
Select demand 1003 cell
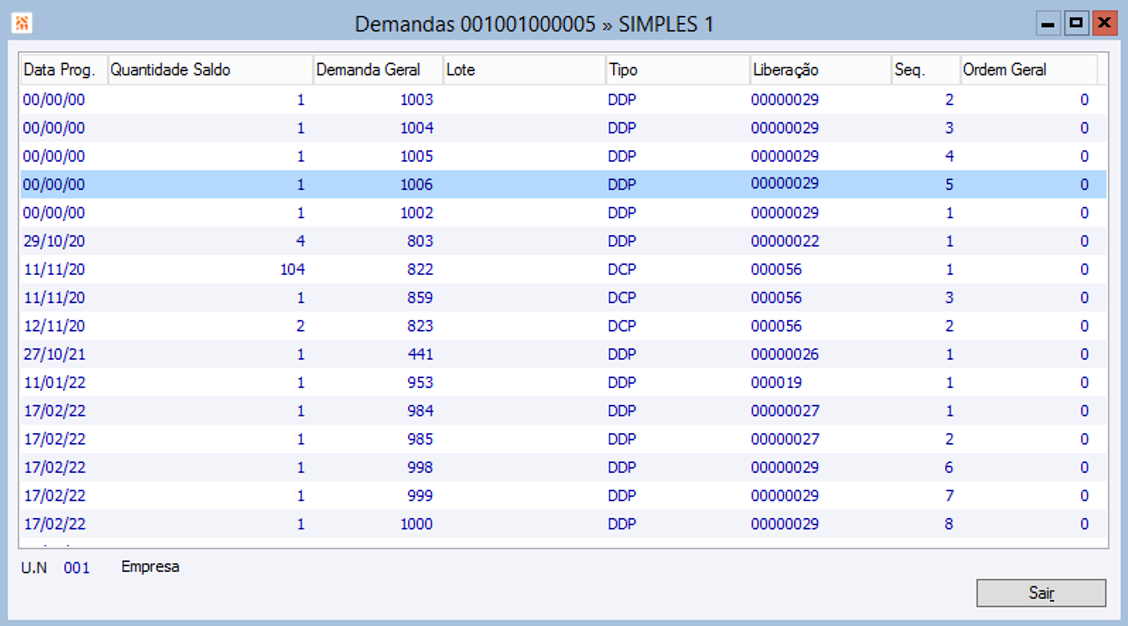[417, 100]
